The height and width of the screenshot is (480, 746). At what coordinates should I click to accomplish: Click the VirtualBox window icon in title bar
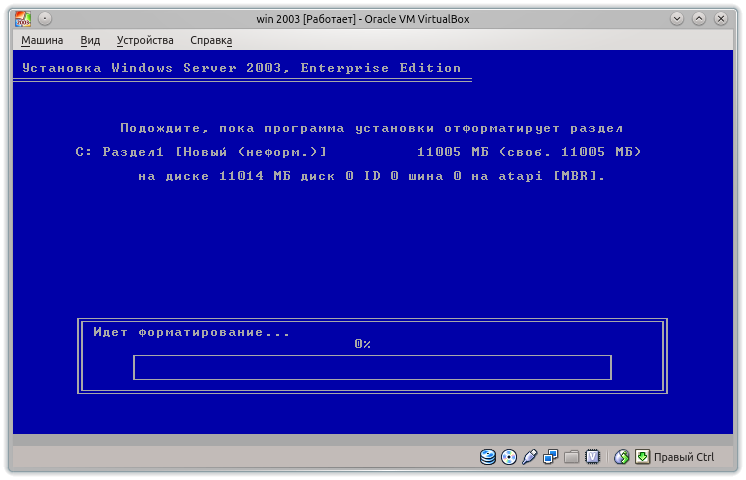tap(22, 19)
